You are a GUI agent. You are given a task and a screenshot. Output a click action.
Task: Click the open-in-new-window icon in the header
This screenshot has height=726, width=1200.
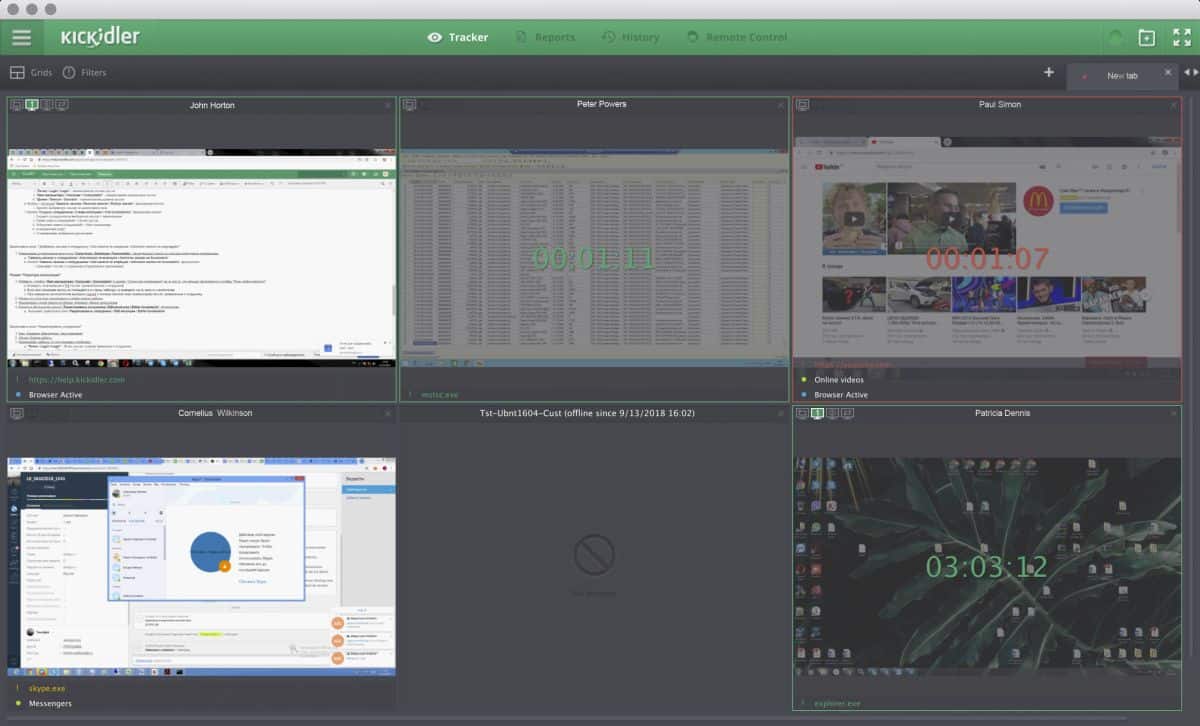(1146, 37)
